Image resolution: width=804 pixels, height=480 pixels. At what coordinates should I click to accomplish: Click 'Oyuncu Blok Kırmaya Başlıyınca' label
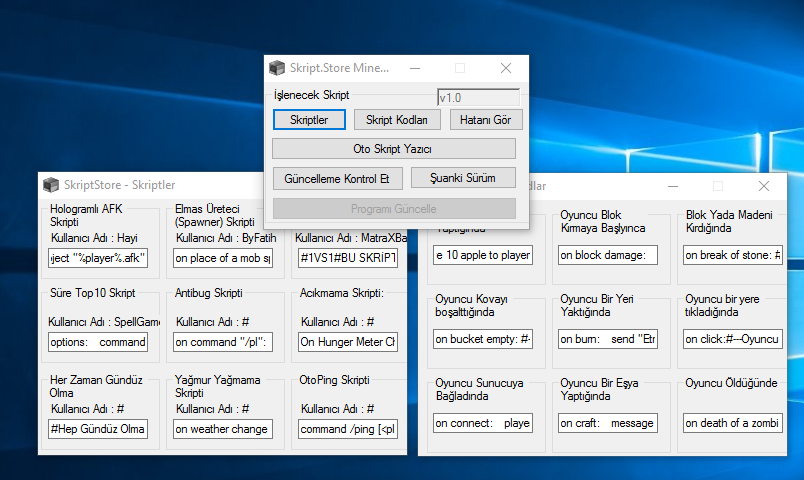602,222
